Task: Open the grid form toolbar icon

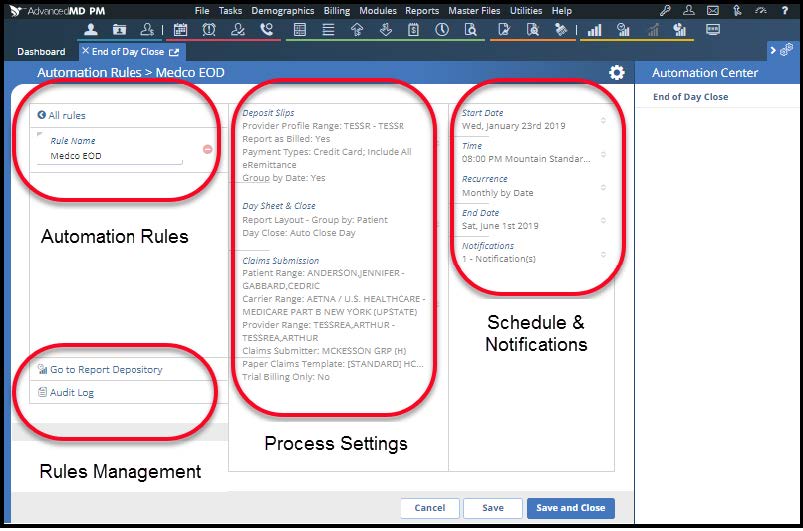Action: (300, 30)
